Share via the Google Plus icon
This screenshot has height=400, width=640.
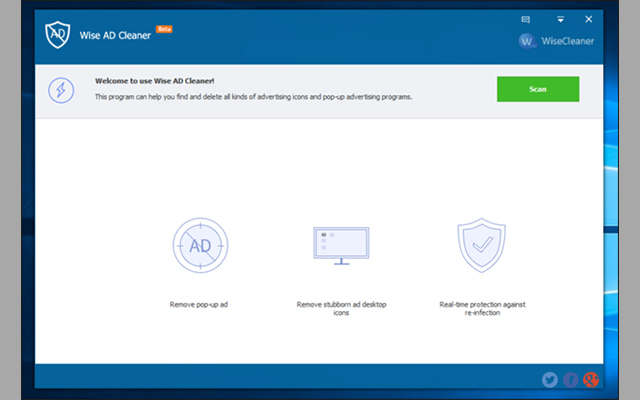(591, 379)
